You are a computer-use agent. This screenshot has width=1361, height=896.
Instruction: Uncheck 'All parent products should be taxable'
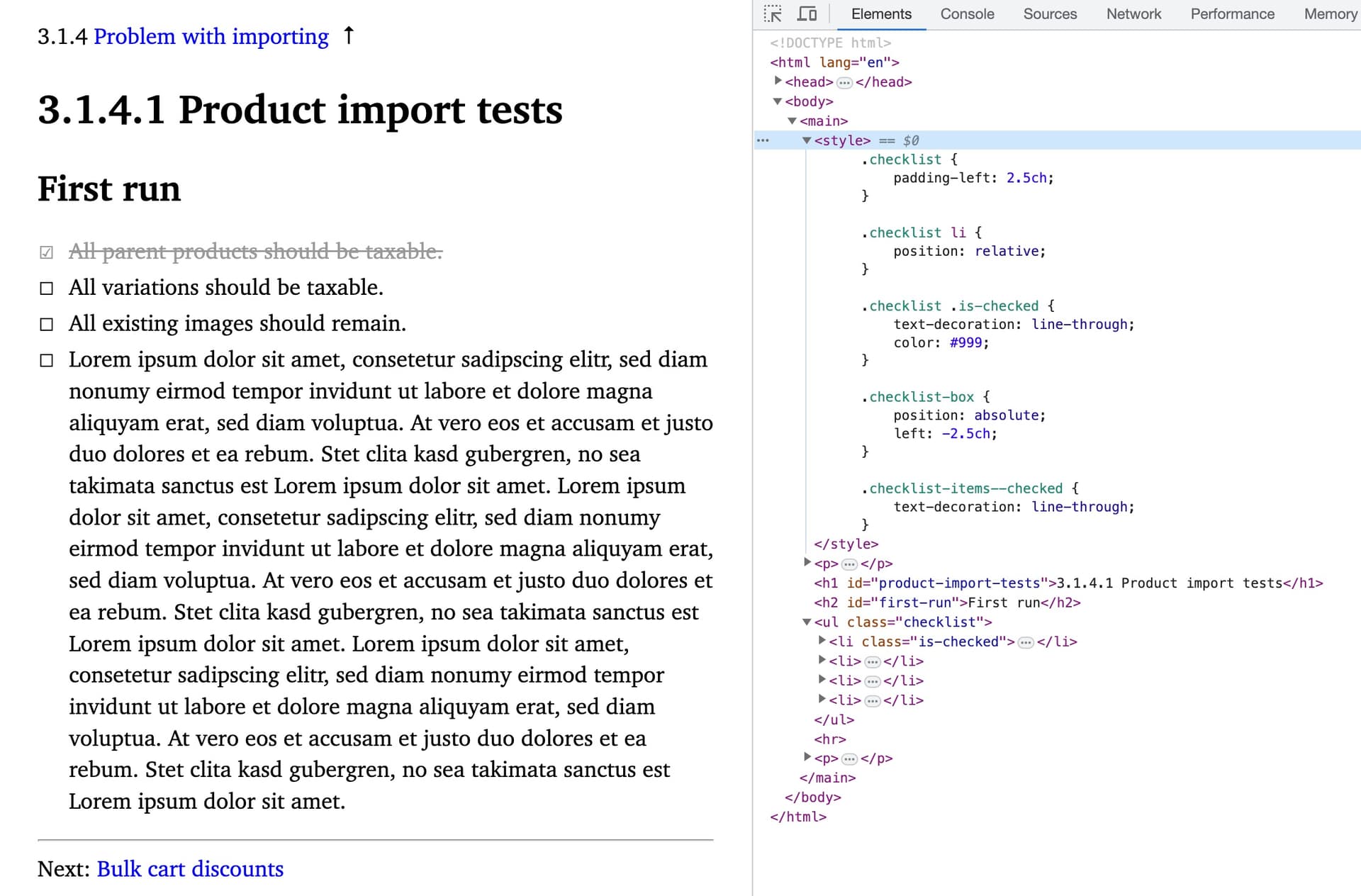pyautogui.click(x=47, y=252)
